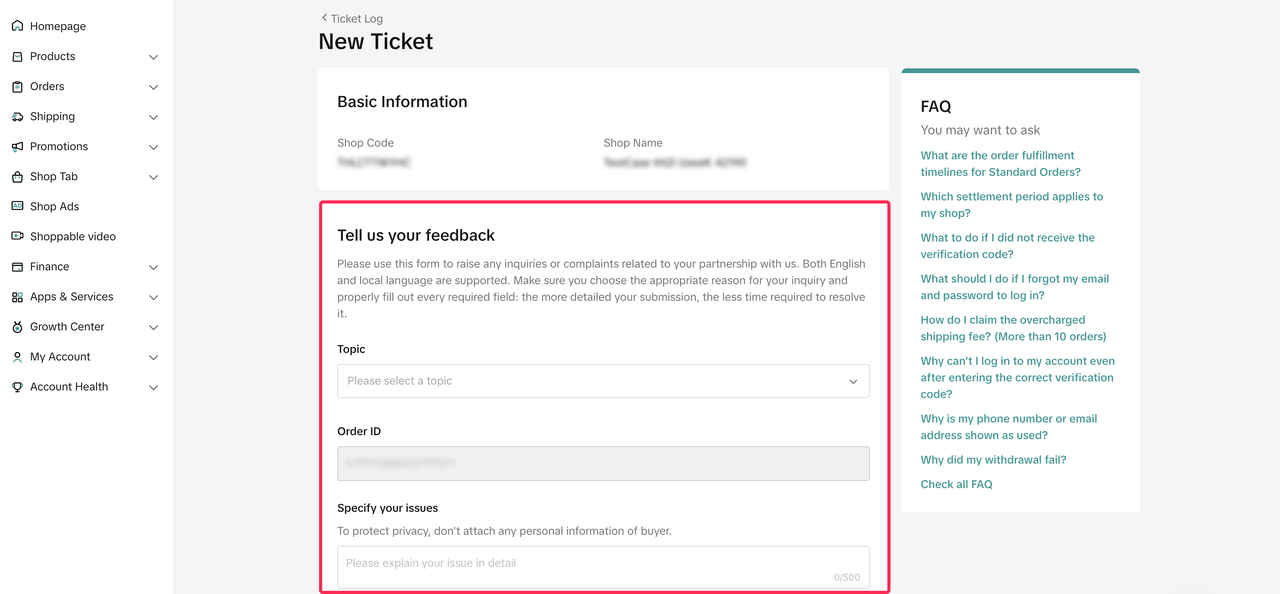
Task: Expand the Growth Center section chevron
Action: click(x=153, y=327)
